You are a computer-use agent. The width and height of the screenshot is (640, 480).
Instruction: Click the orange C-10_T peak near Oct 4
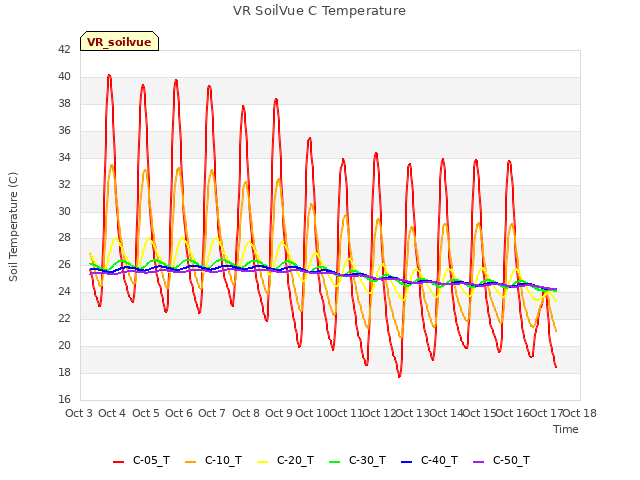click(x=112, y=166)
